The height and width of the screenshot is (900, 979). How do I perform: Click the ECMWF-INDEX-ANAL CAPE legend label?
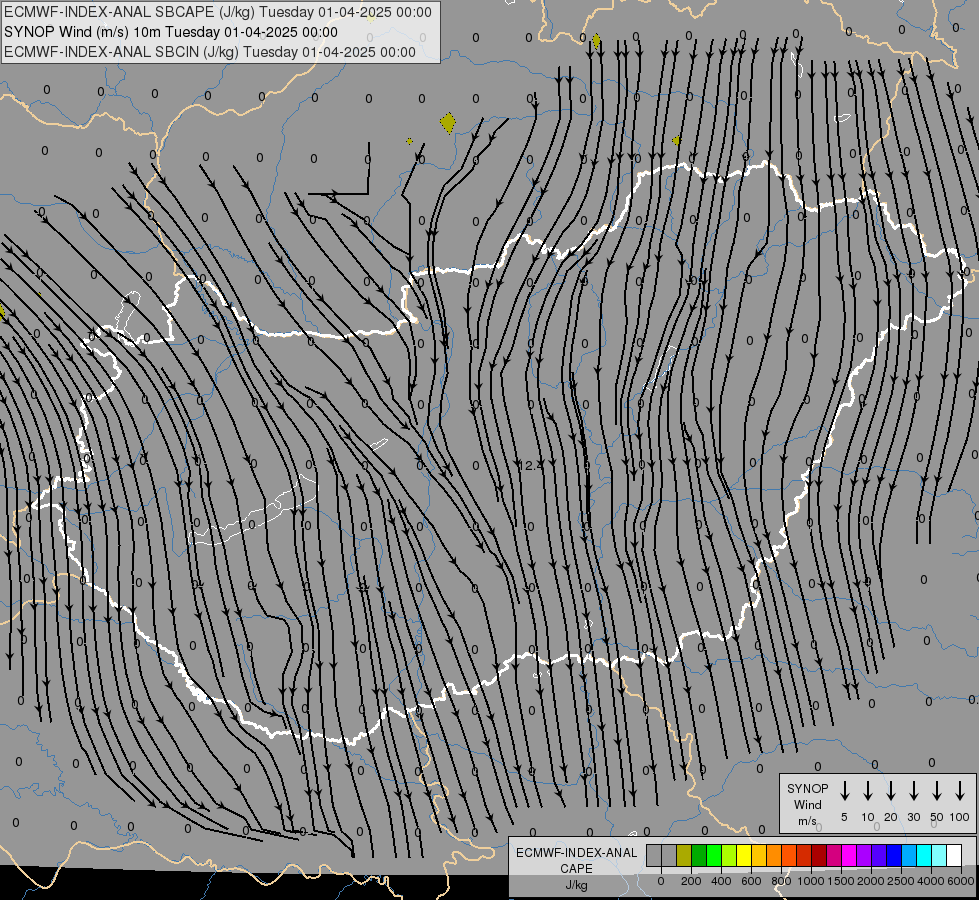point(576,861)
